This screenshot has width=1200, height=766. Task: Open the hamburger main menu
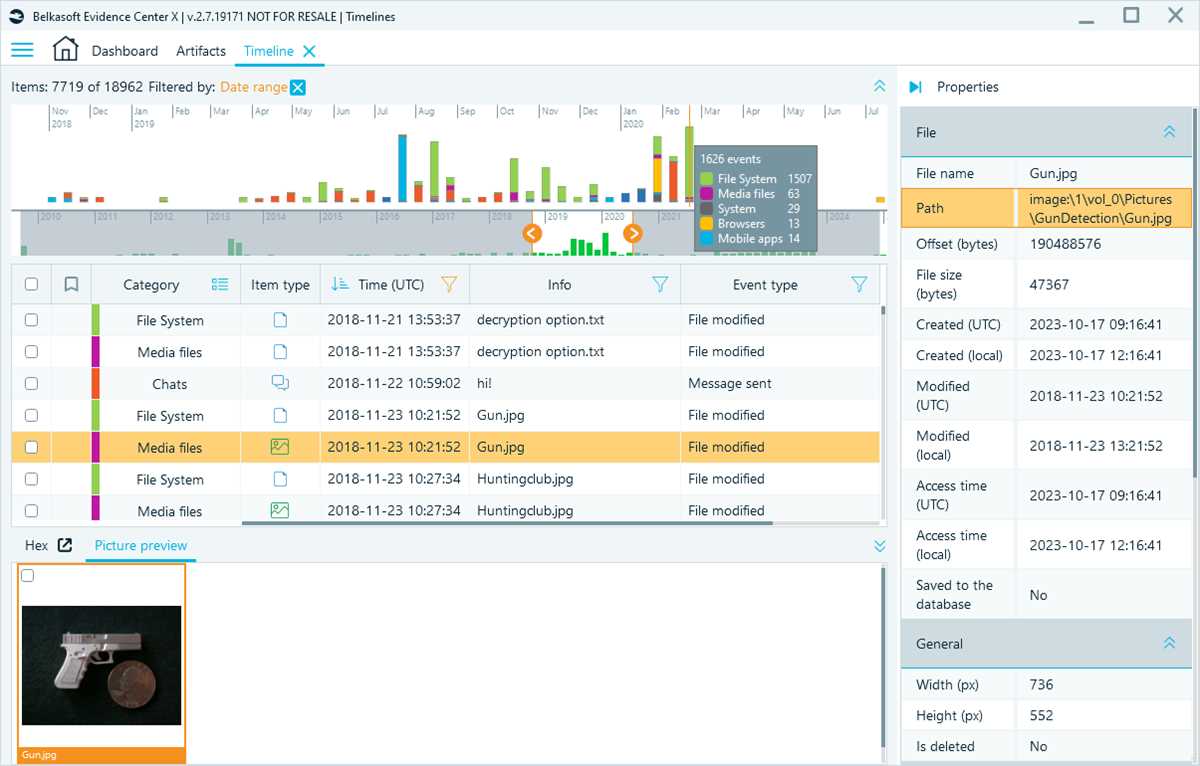[22, 50]
